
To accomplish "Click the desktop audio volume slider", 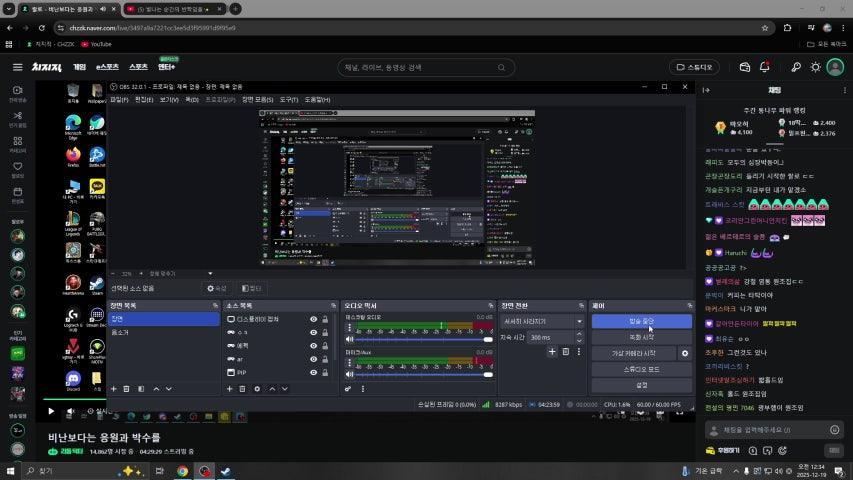I will [x=418, y=339].
